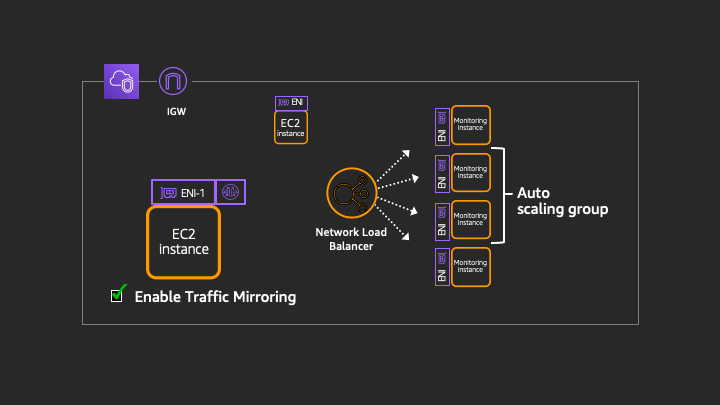The height and width of the screenshot is (405, 720).
Task: Select the small ENI badge above EC2 instance
Action: [x=291, y=103]
